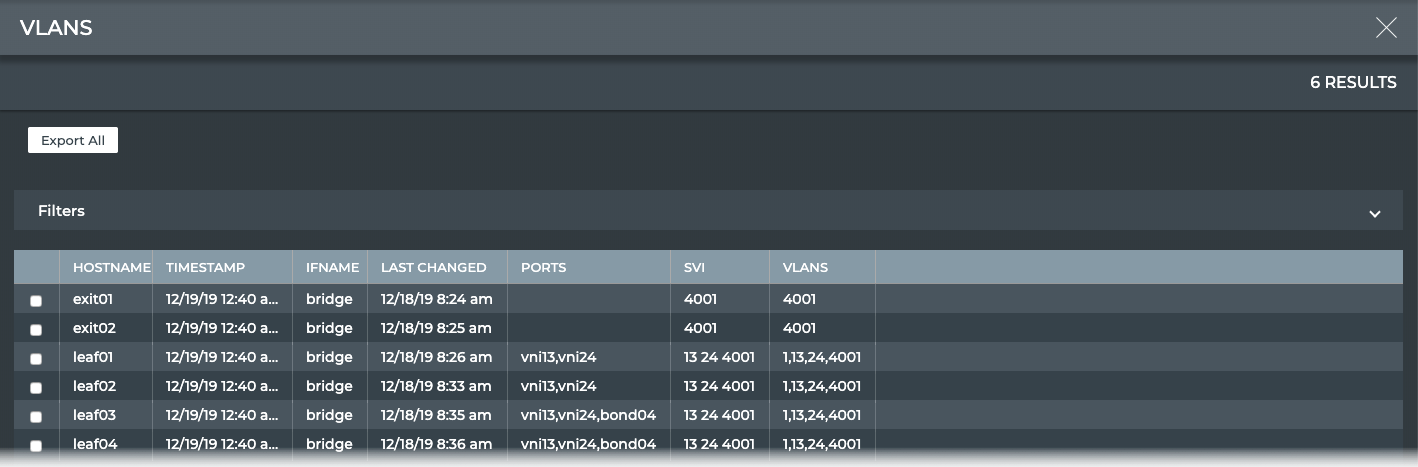Mark the leaf03 row checkbox

click(36, 417)
